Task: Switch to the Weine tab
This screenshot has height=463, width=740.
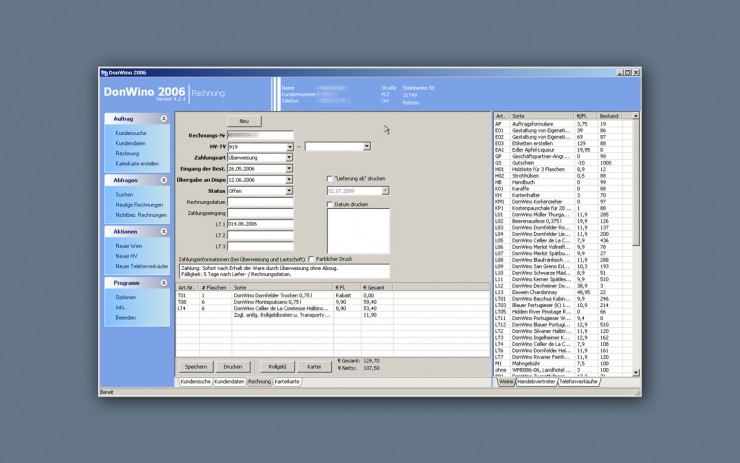Action: click(506, 382)
